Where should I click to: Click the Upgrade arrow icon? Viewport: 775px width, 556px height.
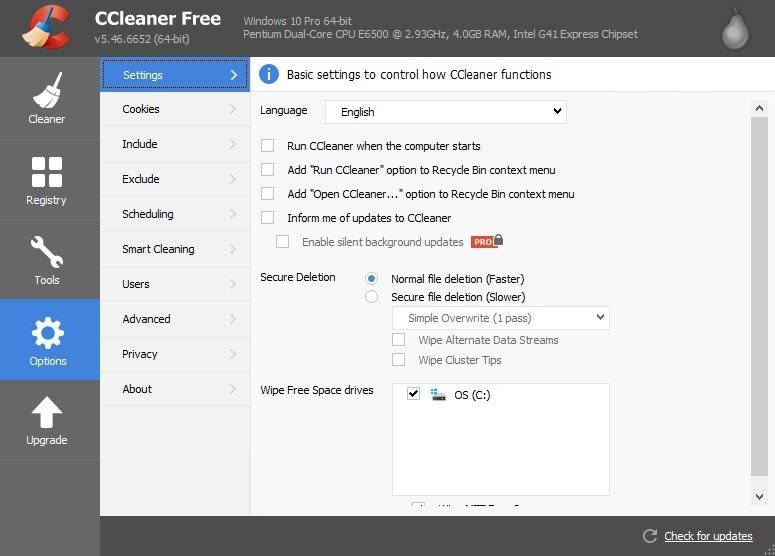click(x=47, y=412)
